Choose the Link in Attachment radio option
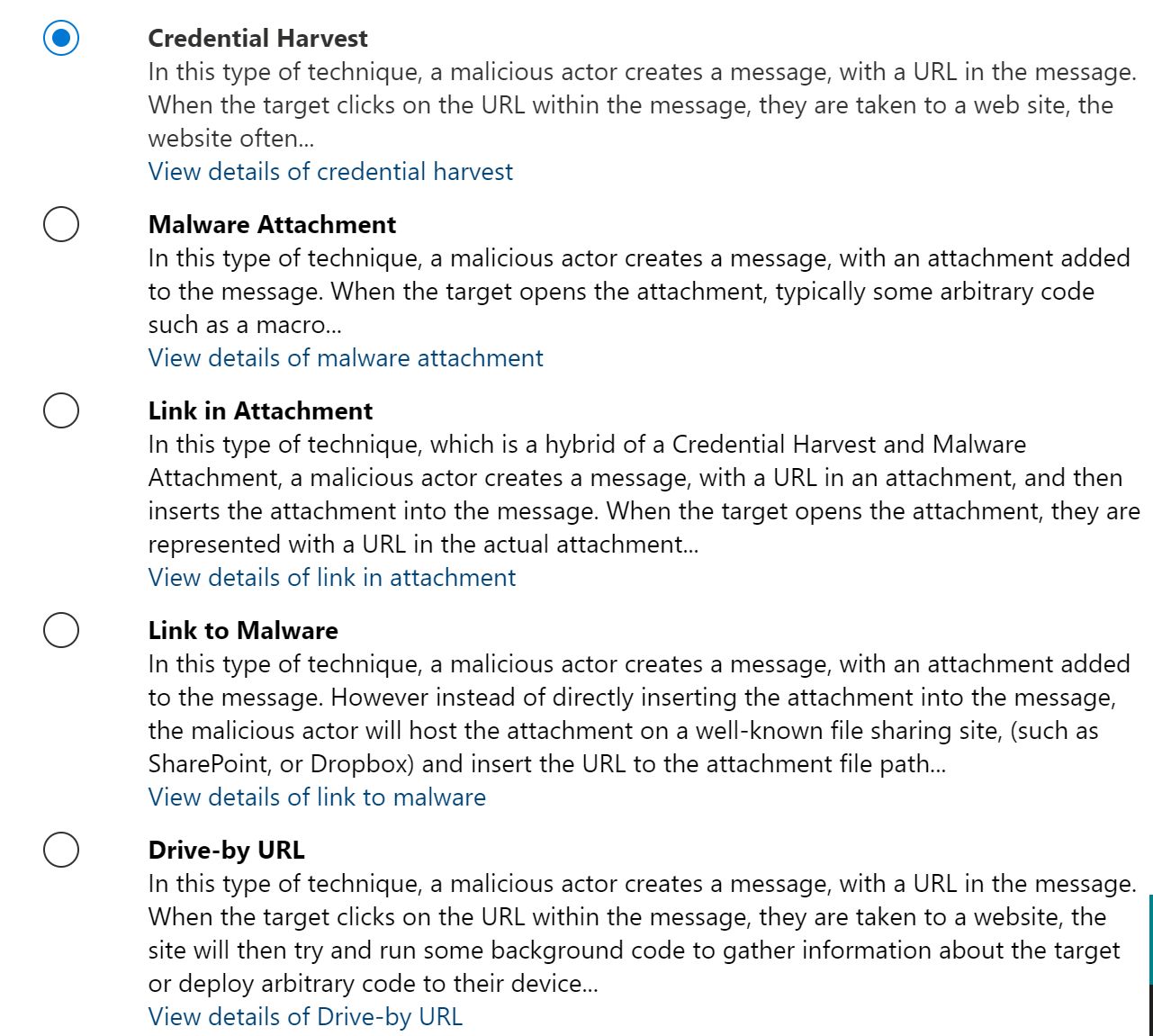 [x=61, y=410]
